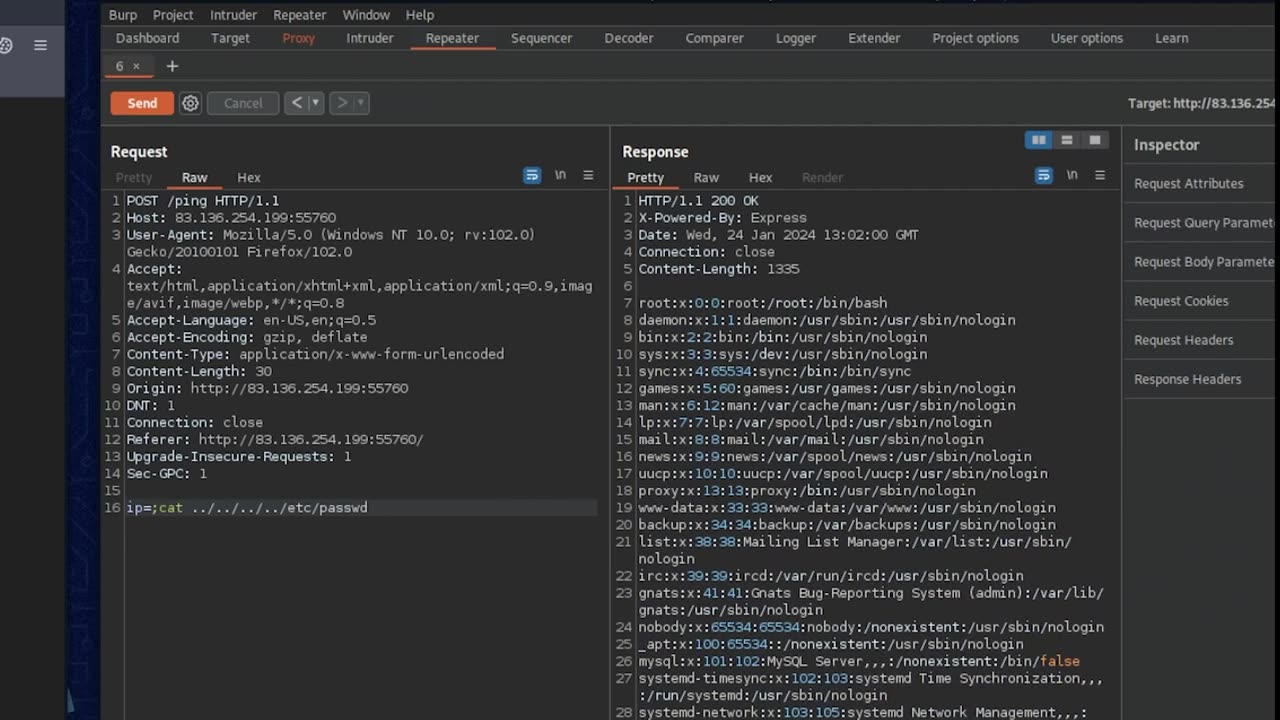Open the forward history dropdown arrow
The width and height of the screenshot is (1280, 720).
[x=361, y=102]
